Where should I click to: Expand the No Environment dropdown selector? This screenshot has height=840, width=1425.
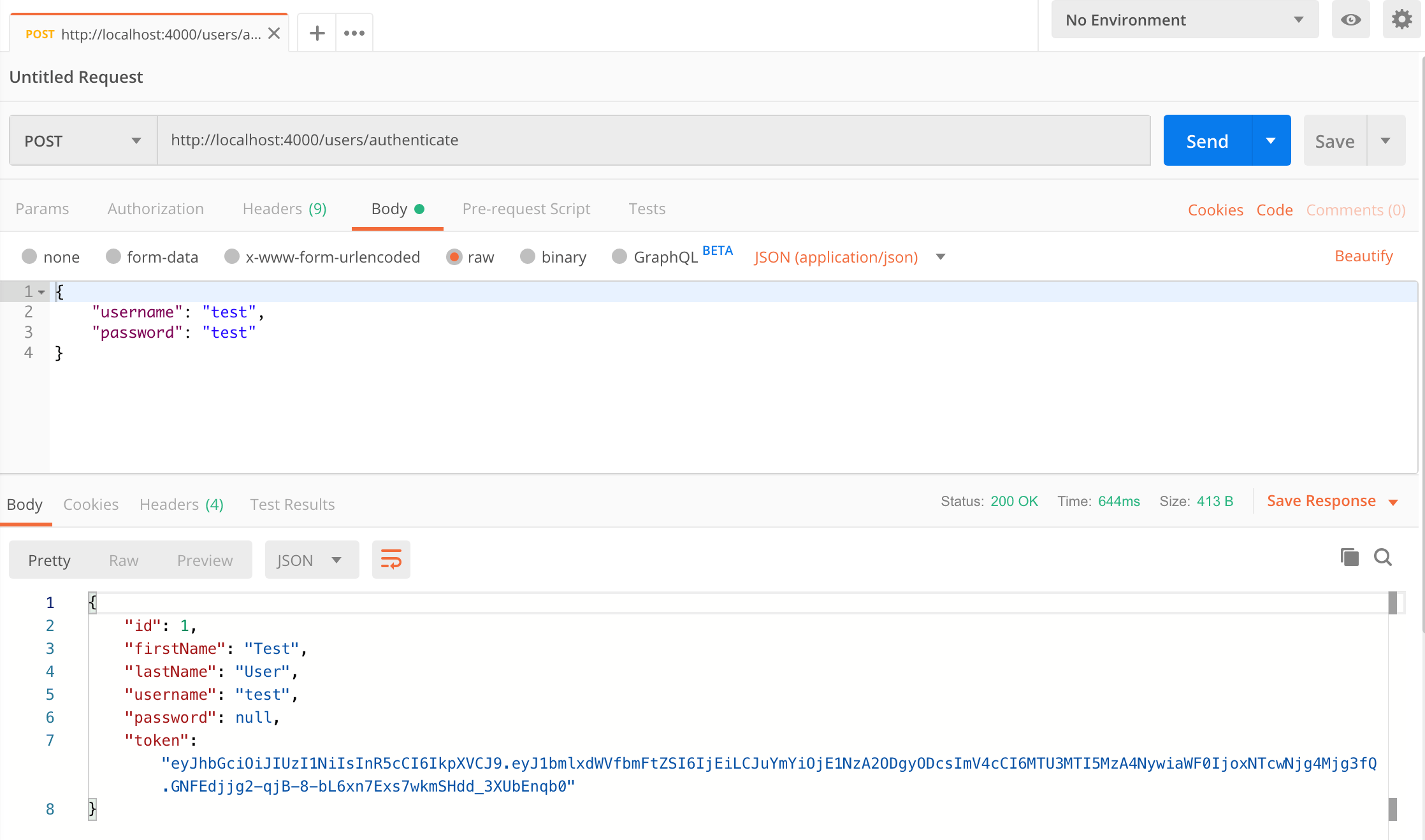1185,19
